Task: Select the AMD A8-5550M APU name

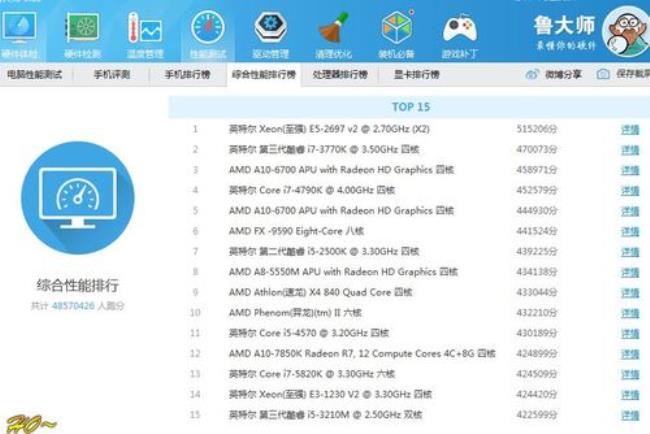Action: [343, 272]
